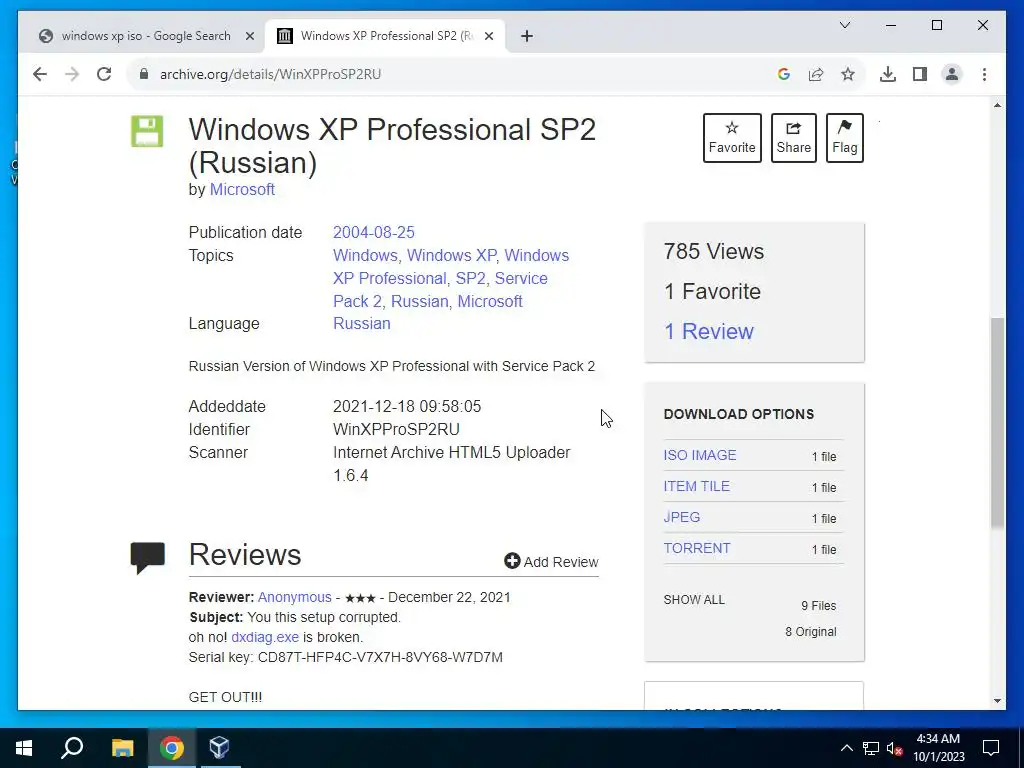Open the Microsoft creator link

pyautogui.click(x=242, y=189)
